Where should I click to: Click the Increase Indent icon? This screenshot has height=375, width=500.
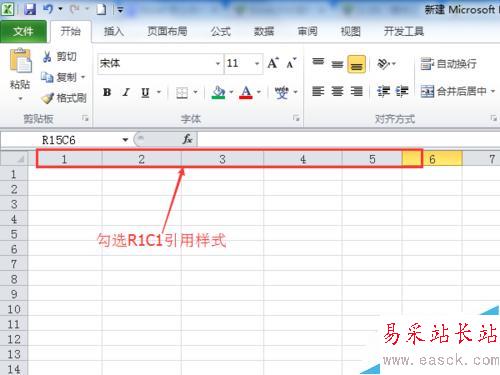tap(402, 91)
